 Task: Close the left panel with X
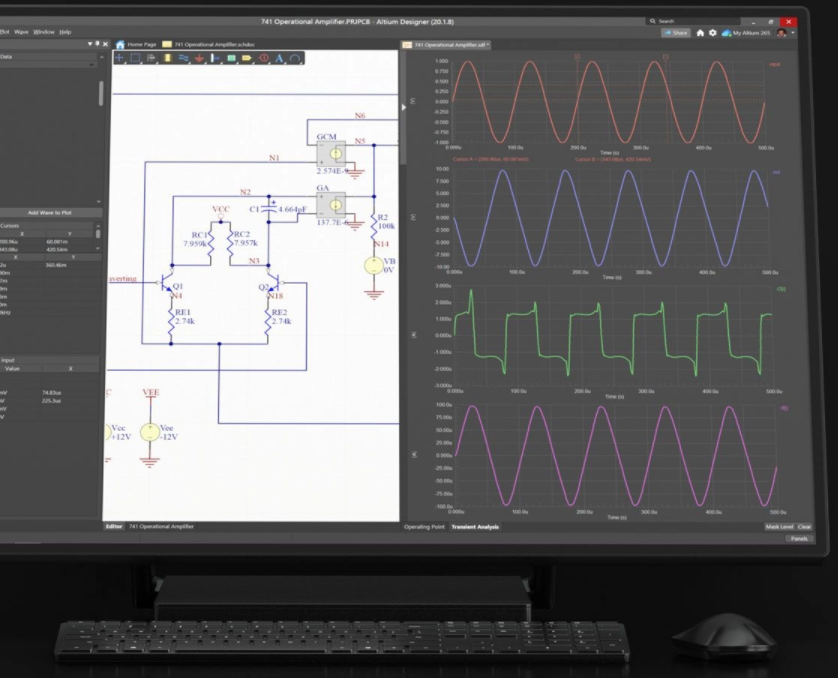point(105,44)
